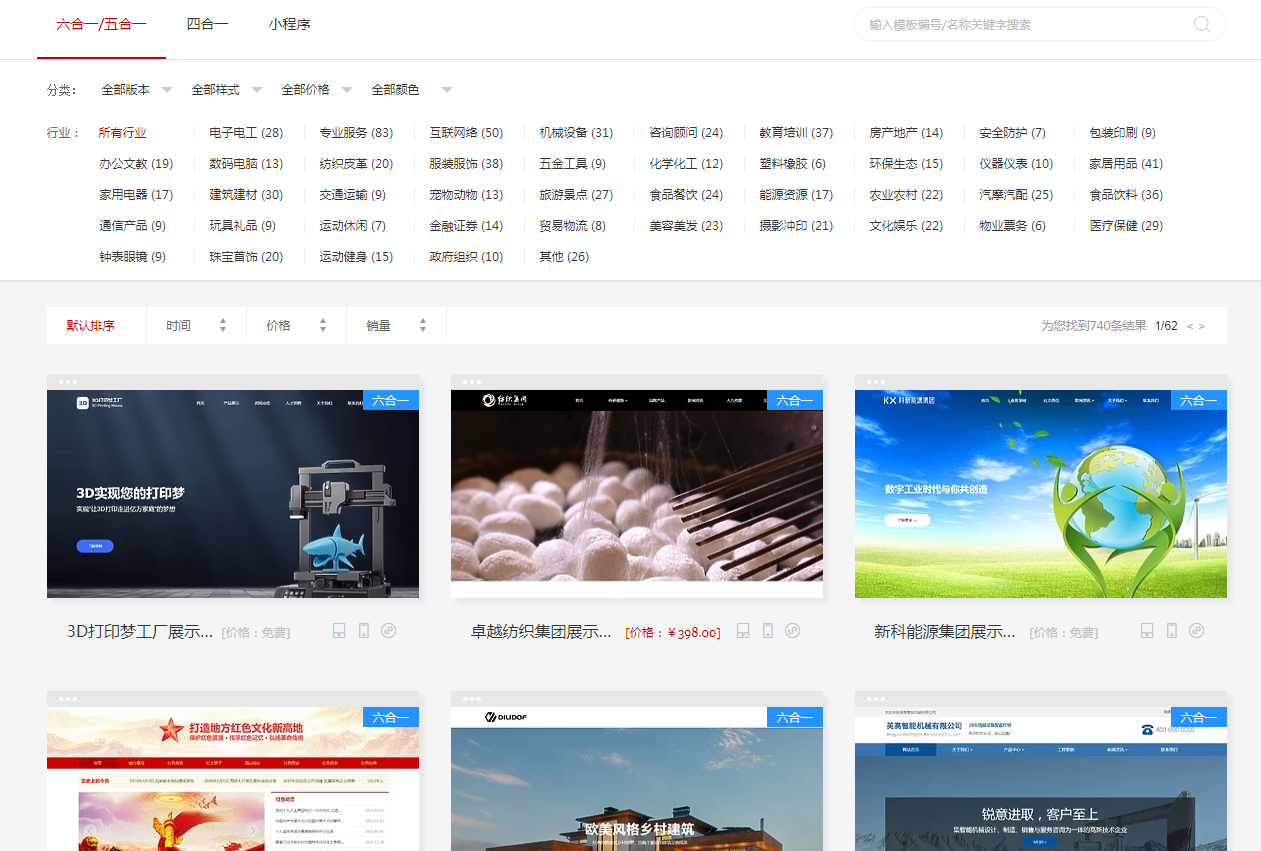Filter by 建筑建材 (30) industry
This screenshot has height=851, width=1261.
246,194
